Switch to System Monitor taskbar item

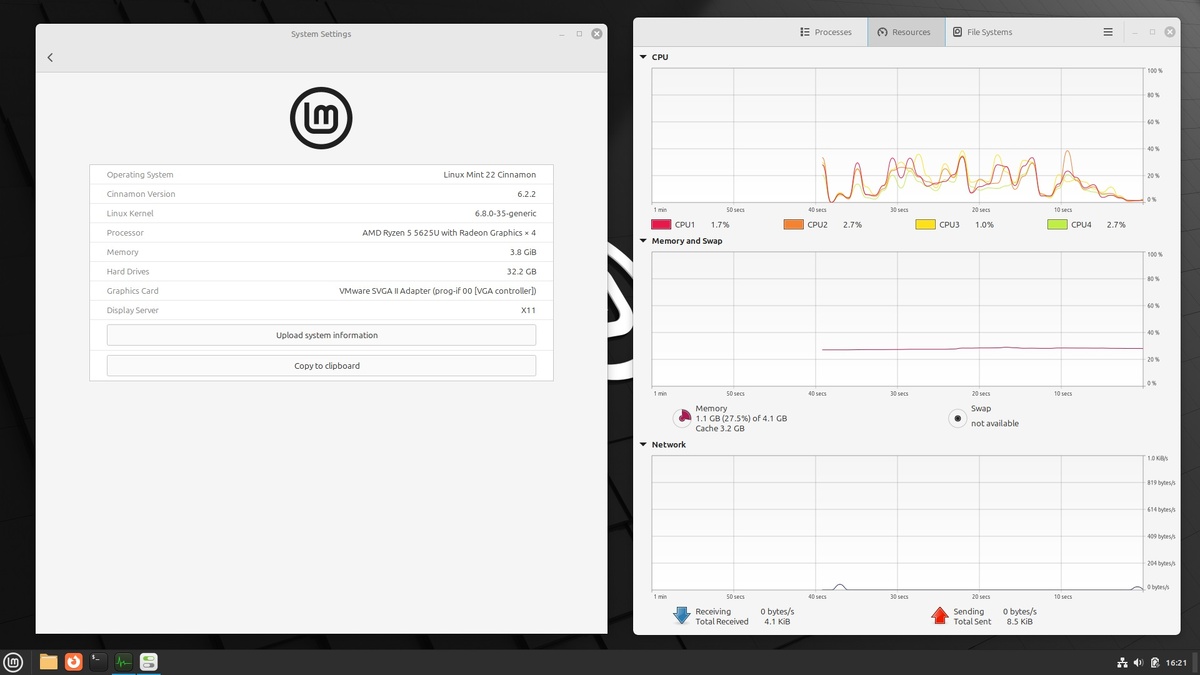pos(124,661)
